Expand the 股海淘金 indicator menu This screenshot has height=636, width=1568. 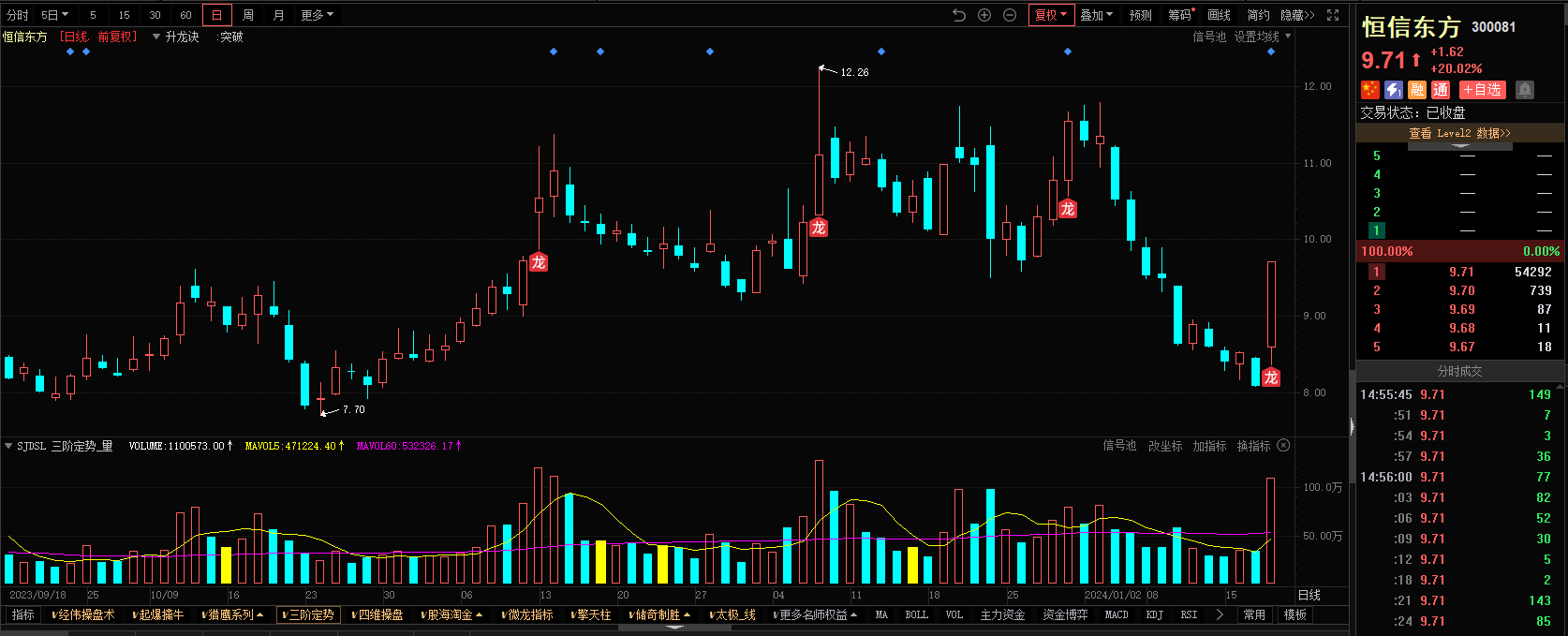pyautogui.click(x=452, y=614)
